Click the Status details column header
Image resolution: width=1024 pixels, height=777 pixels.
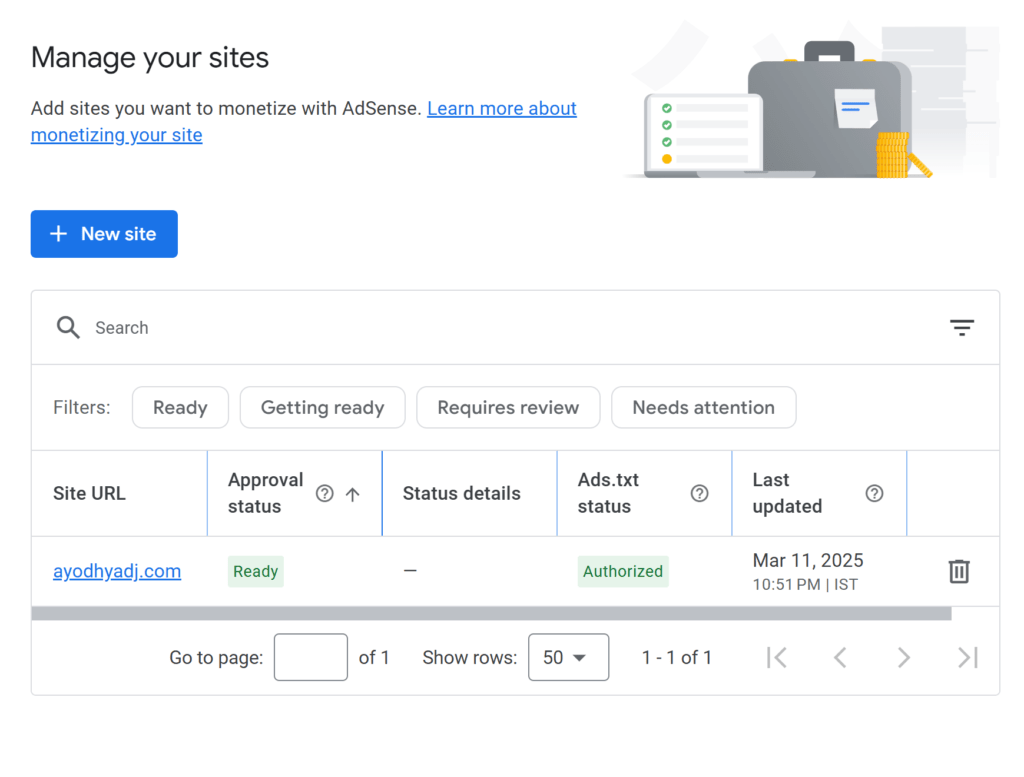[470, 493]
